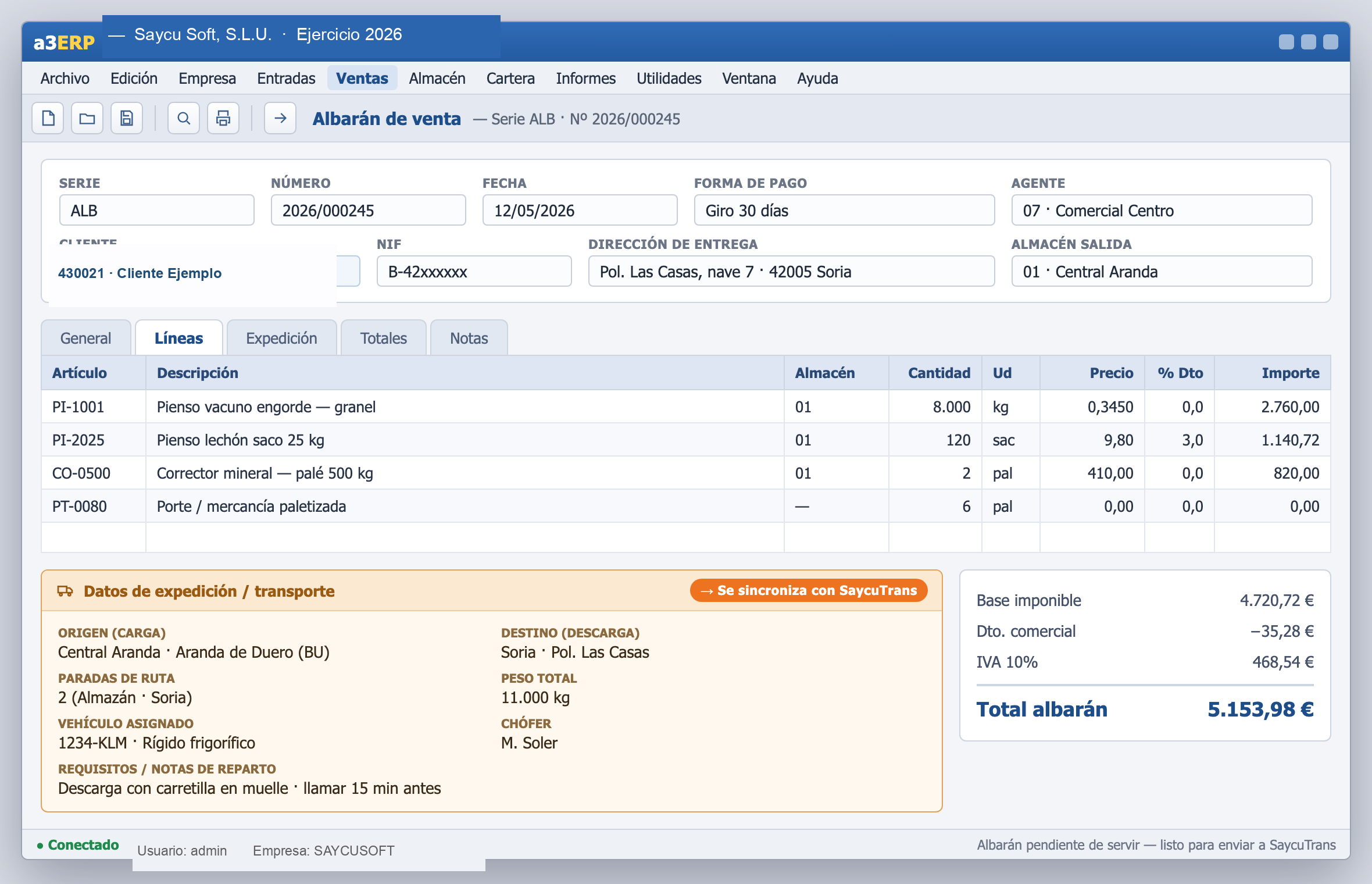The height and width of the screenshot is (884, 1372).
Task: Open the Informes menu
Action: (585, 79)
